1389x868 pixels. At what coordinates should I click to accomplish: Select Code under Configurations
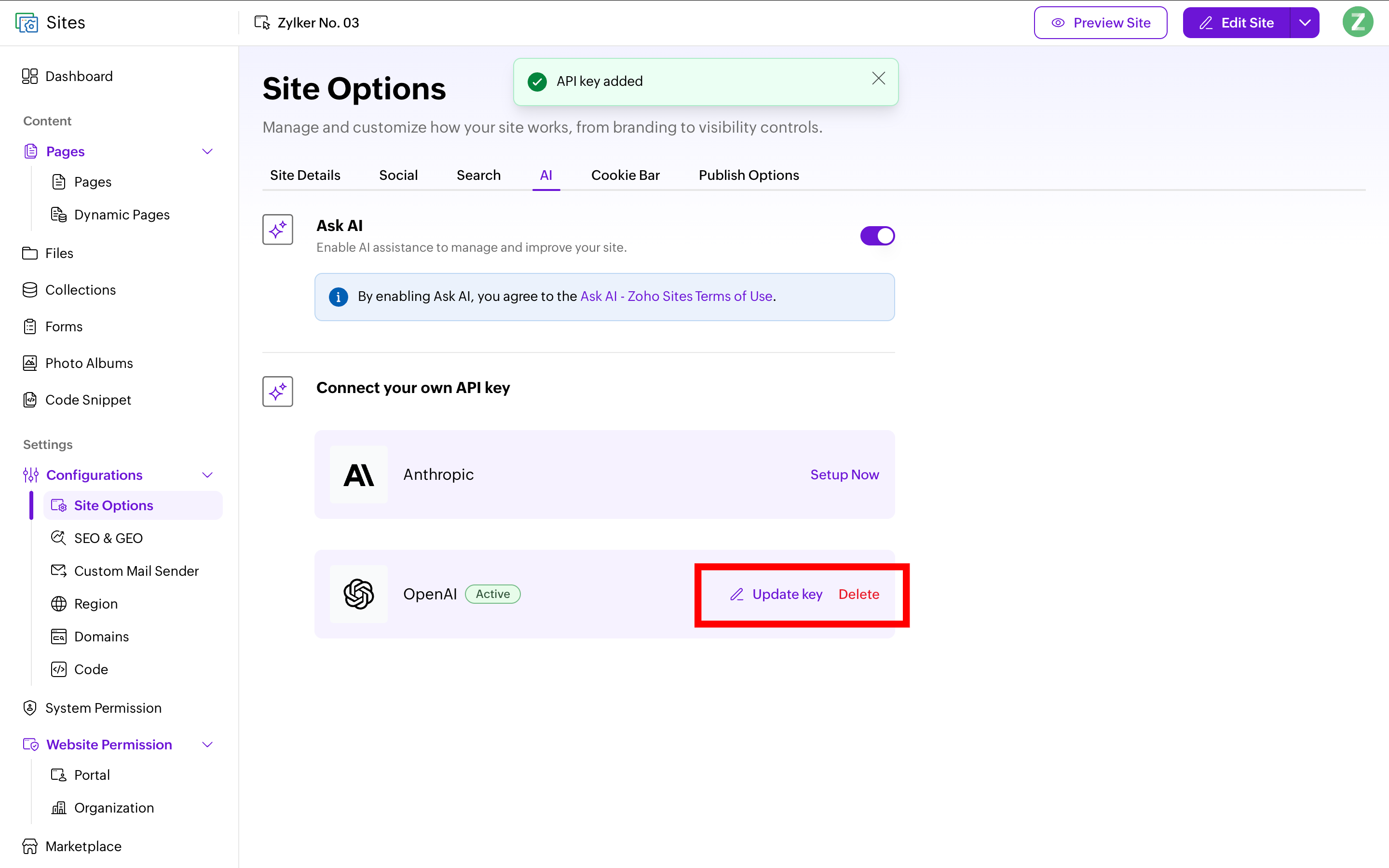(x=91, y=669)
